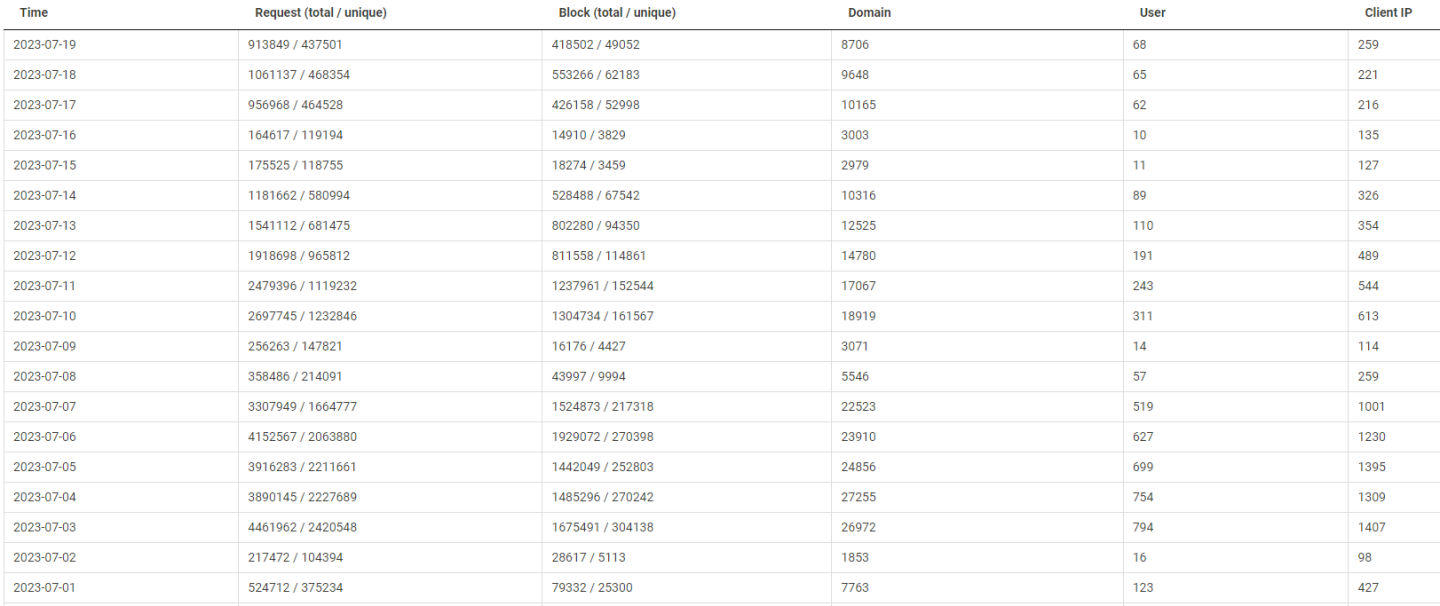
Task: Select the 2023-07-01 date cell
Action: 44,588
